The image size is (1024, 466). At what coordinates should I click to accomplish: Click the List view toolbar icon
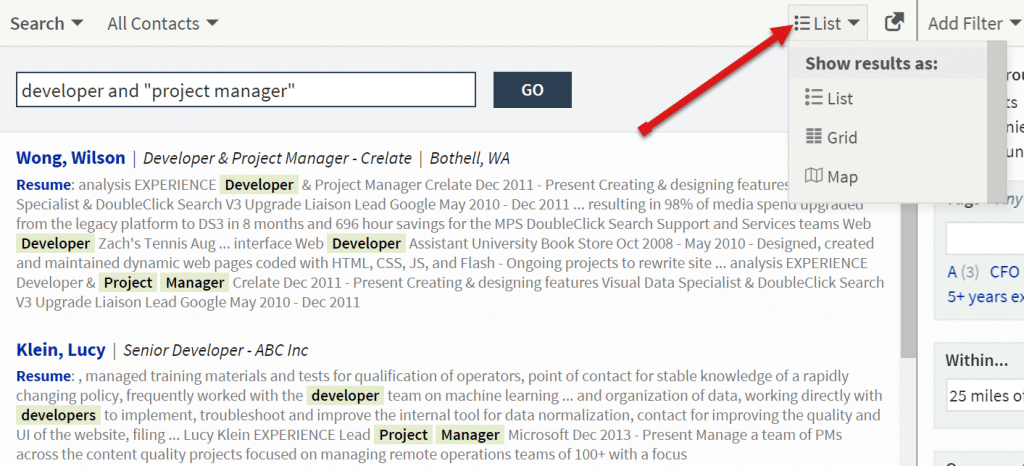click(x=803, y=23)
